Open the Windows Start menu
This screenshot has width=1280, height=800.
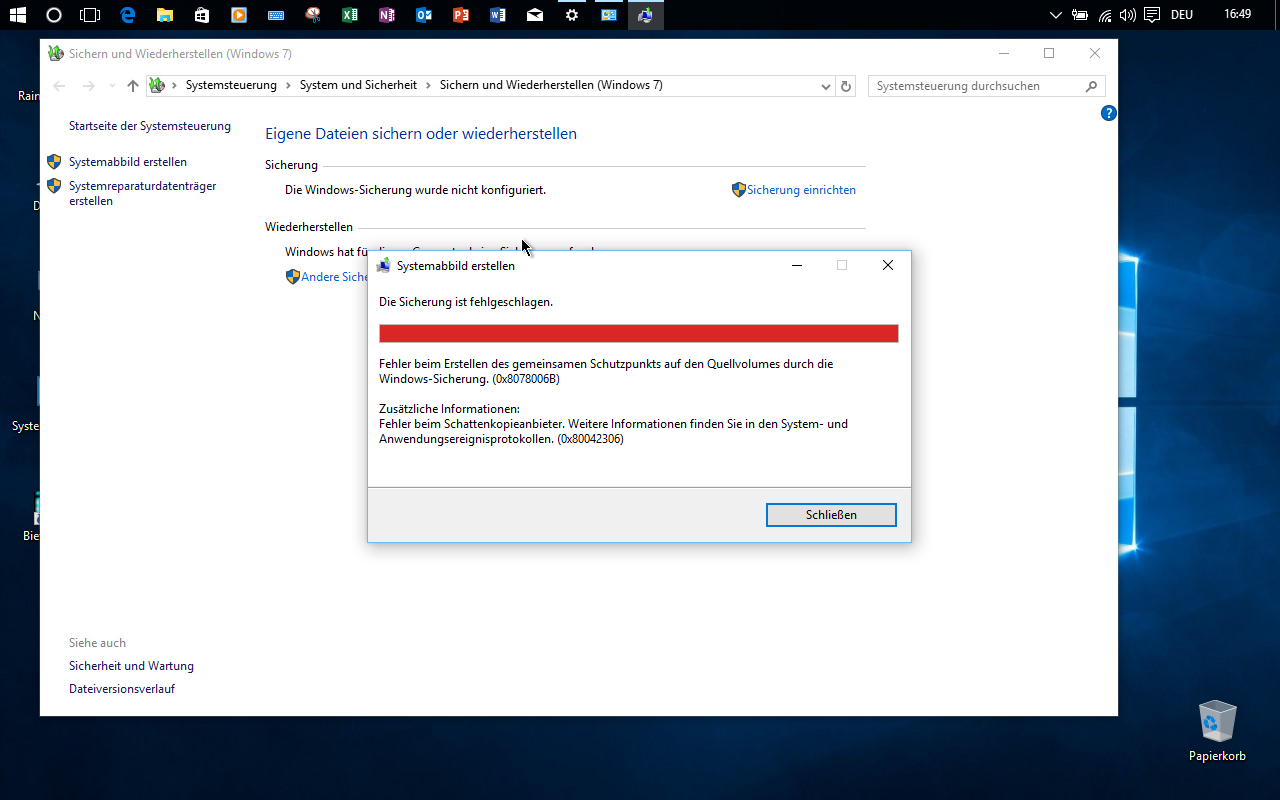tap(18, 15)
